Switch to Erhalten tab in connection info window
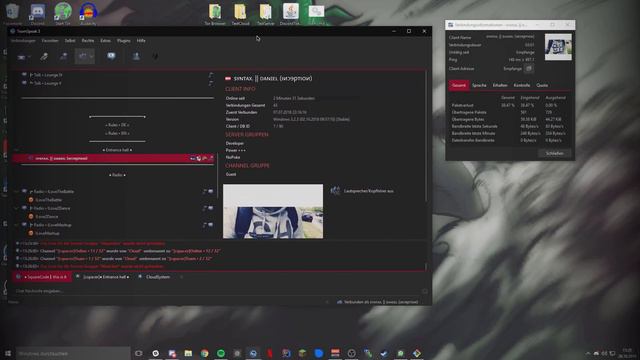This screenshot has width=640, height=360. pos(500,85)
